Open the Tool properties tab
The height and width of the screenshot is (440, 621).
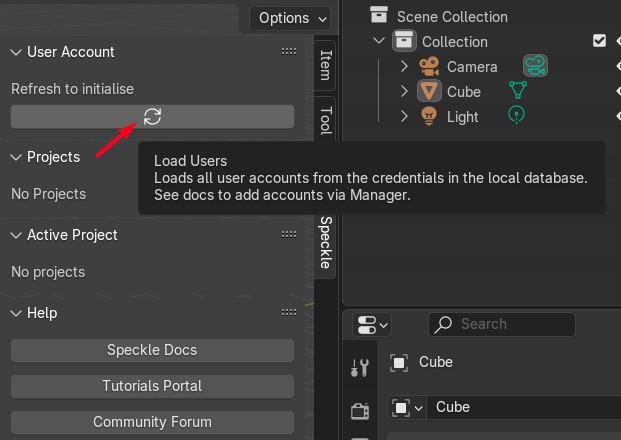[x=360, y=368]
